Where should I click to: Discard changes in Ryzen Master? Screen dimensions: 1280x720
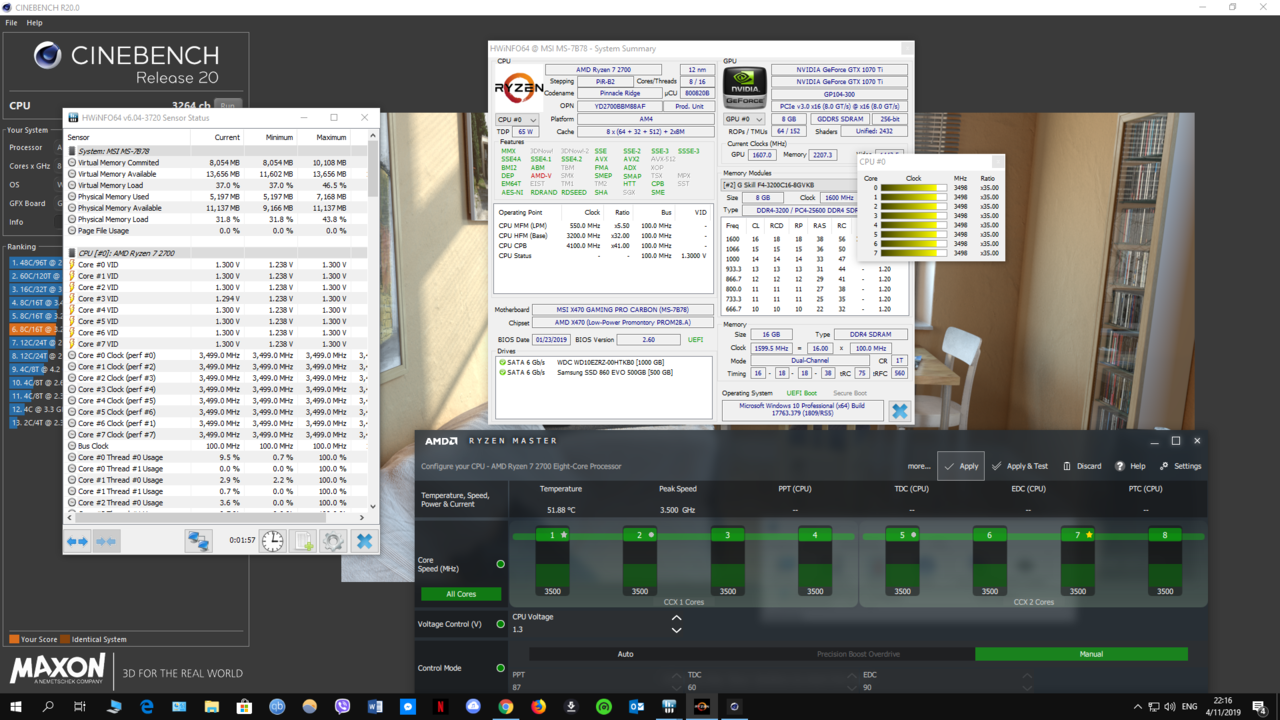pos(1082,466)
